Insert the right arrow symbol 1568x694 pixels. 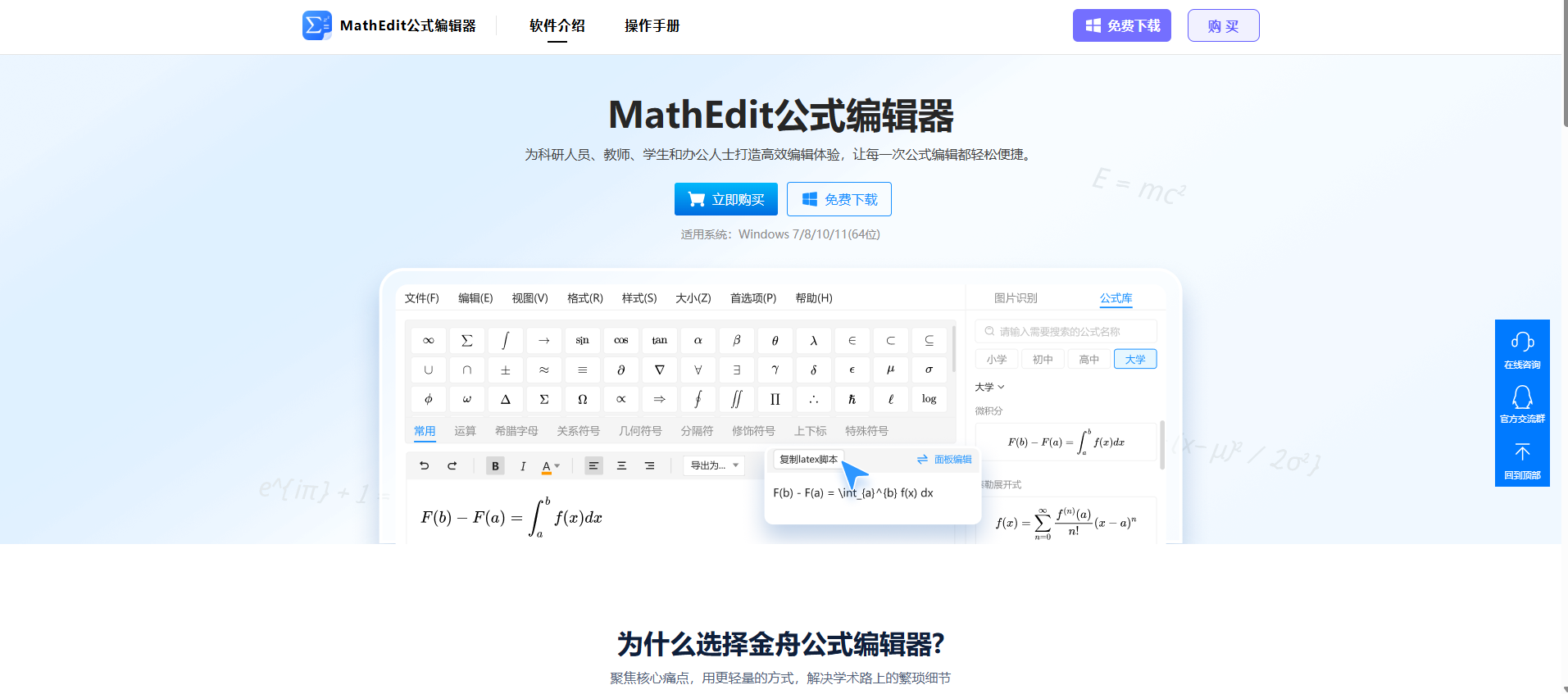[x=543, y=340]
